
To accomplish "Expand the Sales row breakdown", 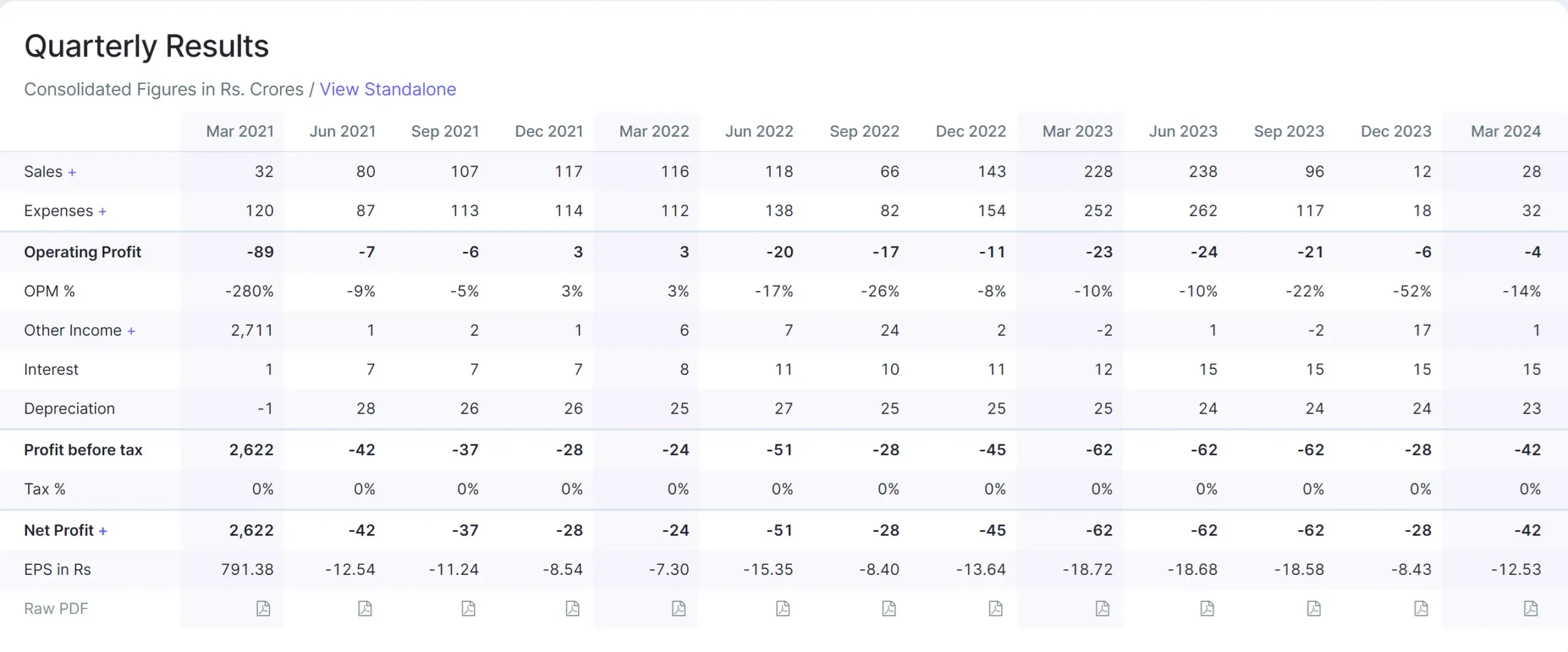I will (x=72, y=173).
